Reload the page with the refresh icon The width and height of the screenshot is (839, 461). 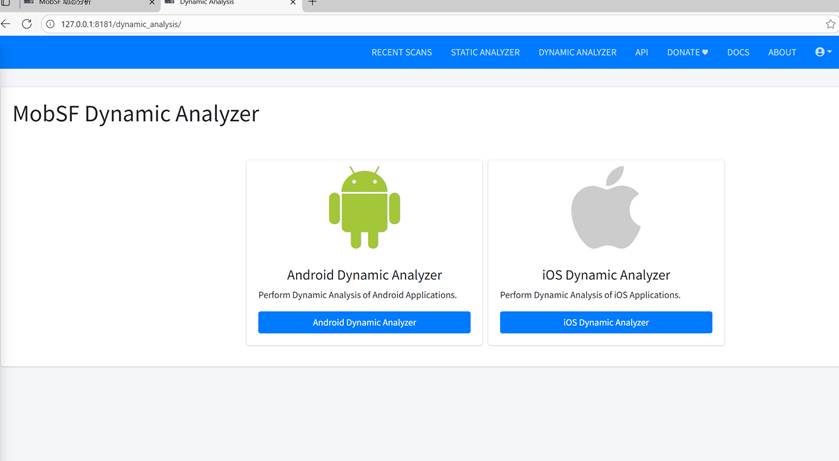(x=26, y=24)
